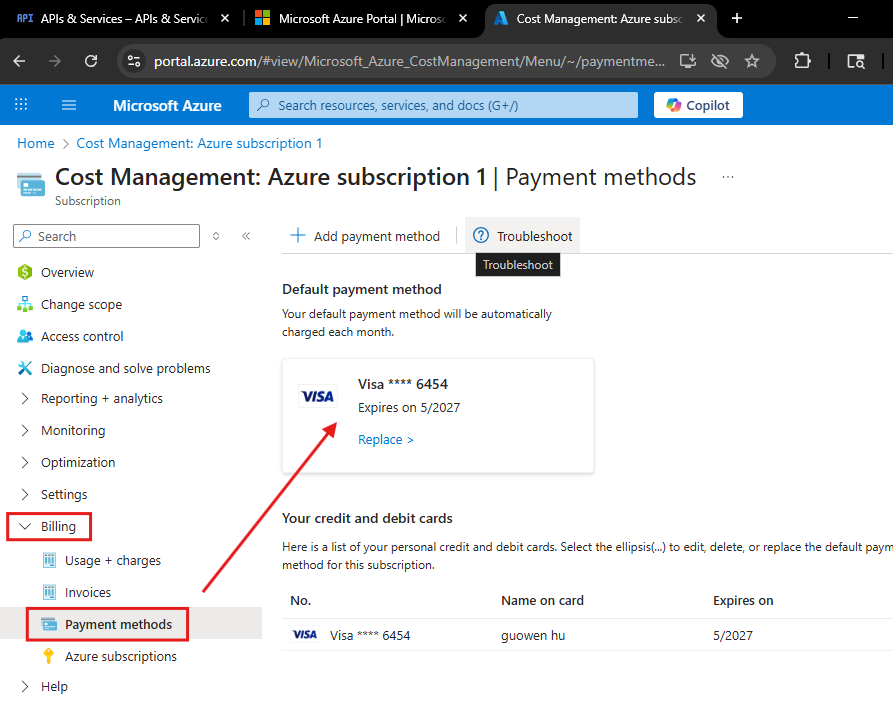The width and height of the screenshot is (893, 724).
Task: Open Diagnose and solve problems
Action: coord(125,369)
